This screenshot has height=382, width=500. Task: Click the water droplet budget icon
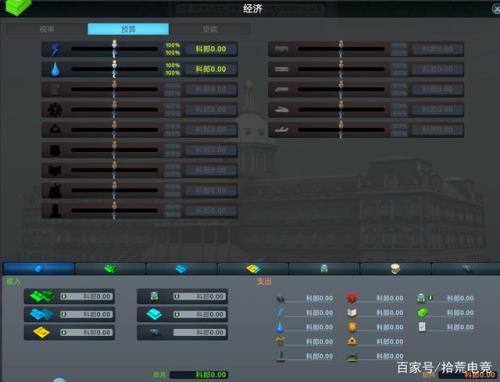(x=55, y=69)
